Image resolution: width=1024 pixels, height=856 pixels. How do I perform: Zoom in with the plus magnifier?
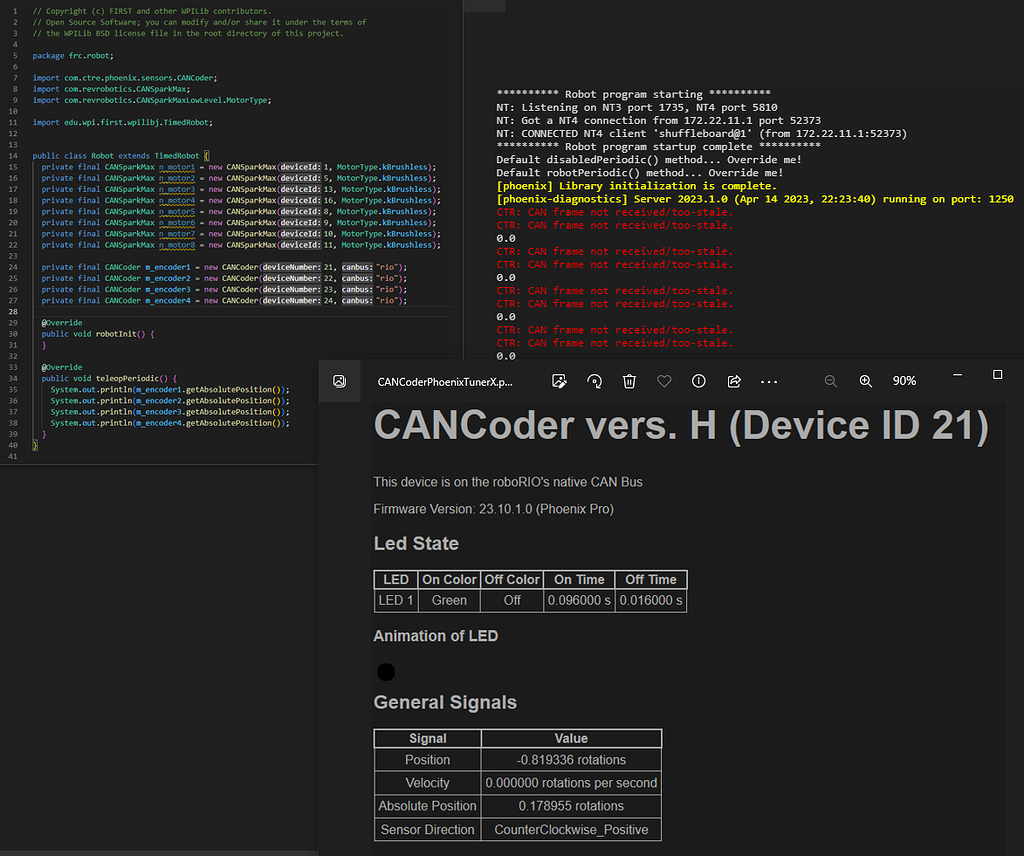coord(866,381)
